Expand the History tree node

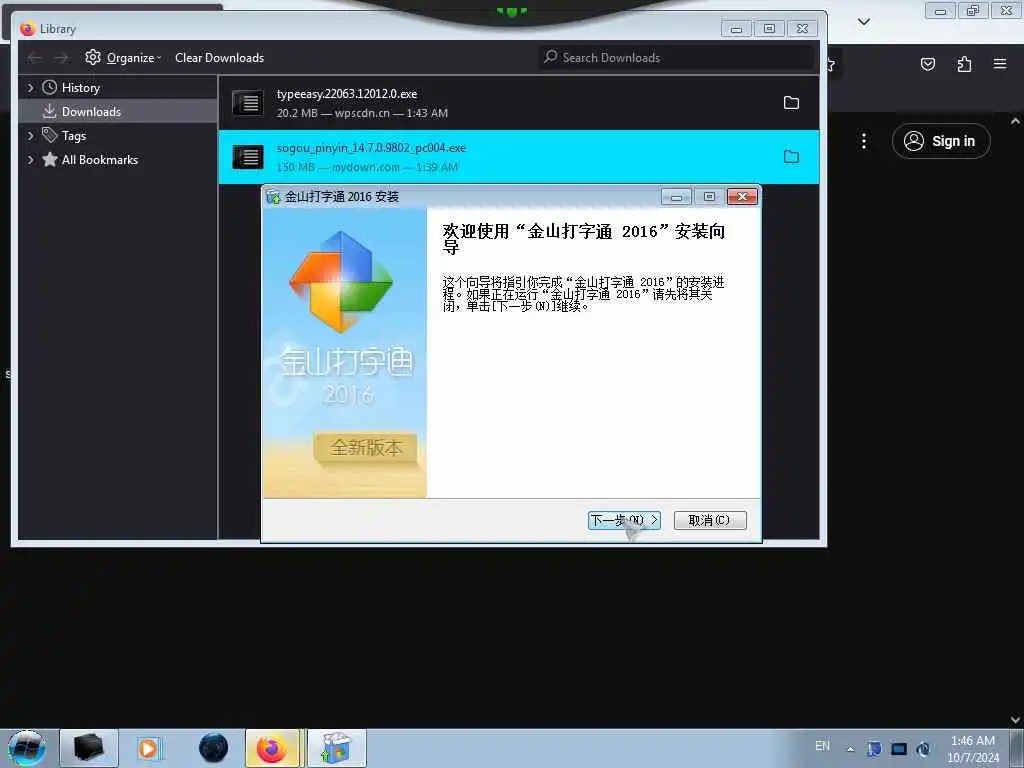click(x=30, y=88)
